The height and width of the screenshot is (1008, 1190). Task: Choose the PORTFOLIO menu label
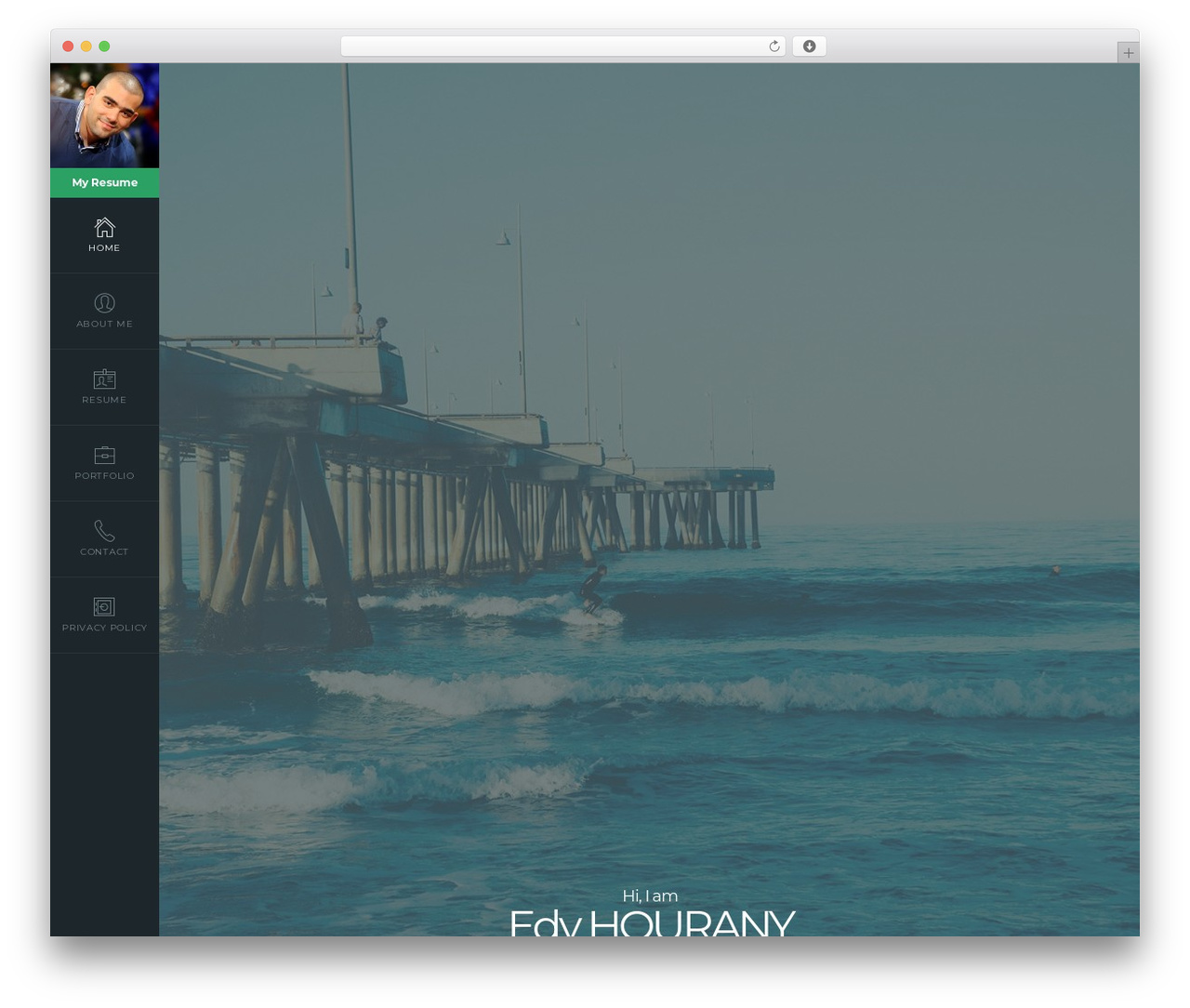(104, 476)
